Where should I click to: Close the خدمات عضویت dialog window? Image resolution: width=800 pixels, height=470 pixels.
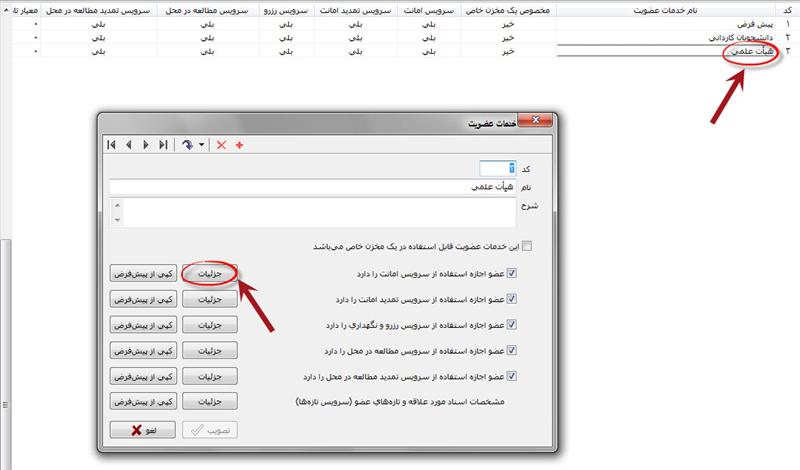point(538,121)
